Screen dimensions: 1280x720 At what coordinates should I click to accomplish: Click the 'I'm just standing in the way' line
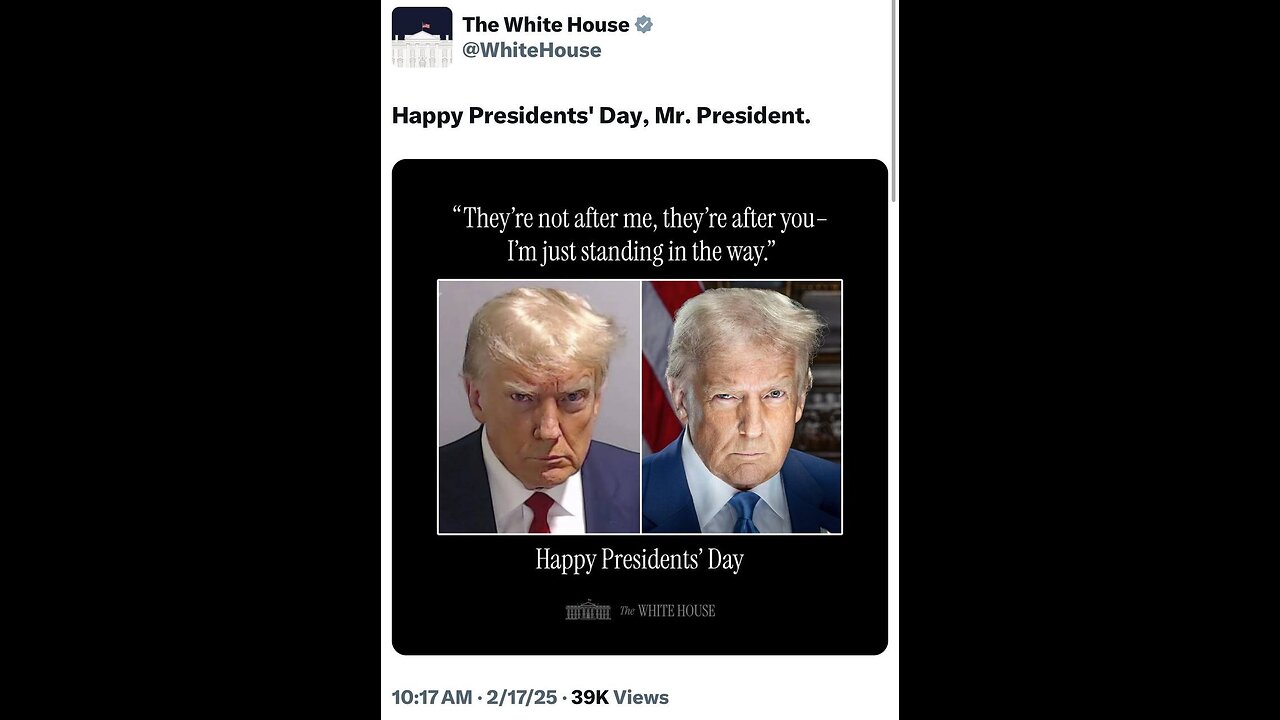click(x=640, y=250)
